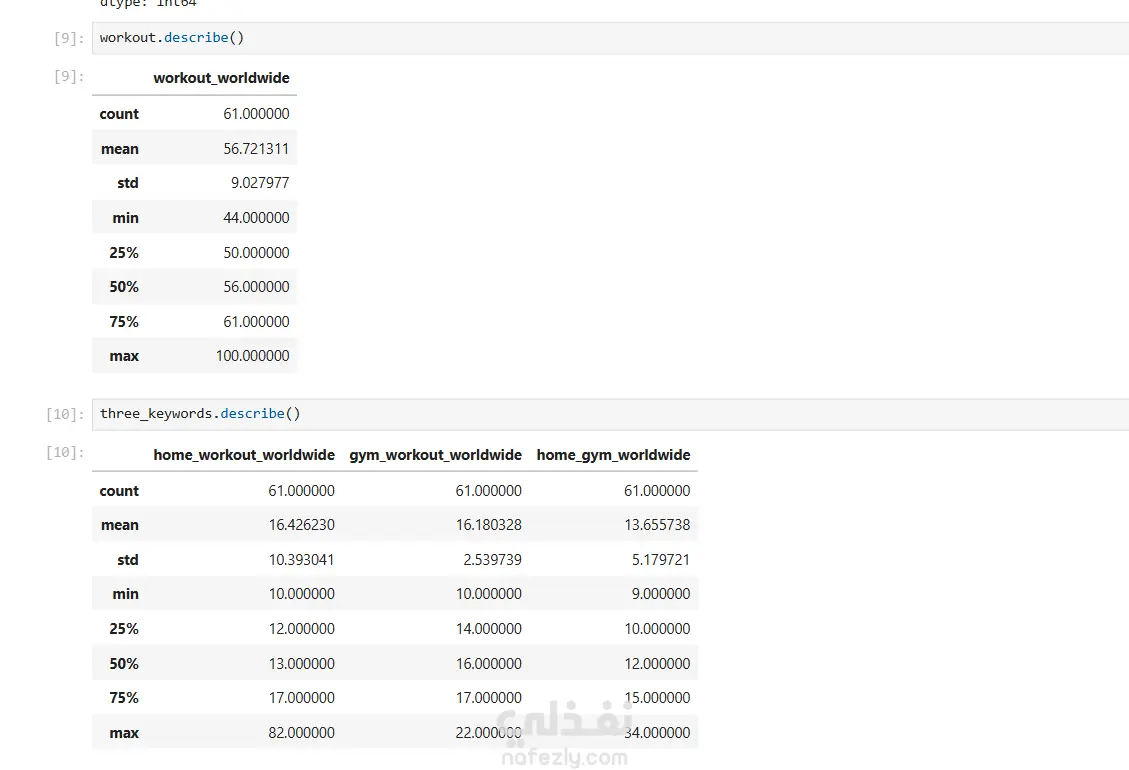Click the workout max value 100.000000
1129x770 pixels.
coord(252,356)
